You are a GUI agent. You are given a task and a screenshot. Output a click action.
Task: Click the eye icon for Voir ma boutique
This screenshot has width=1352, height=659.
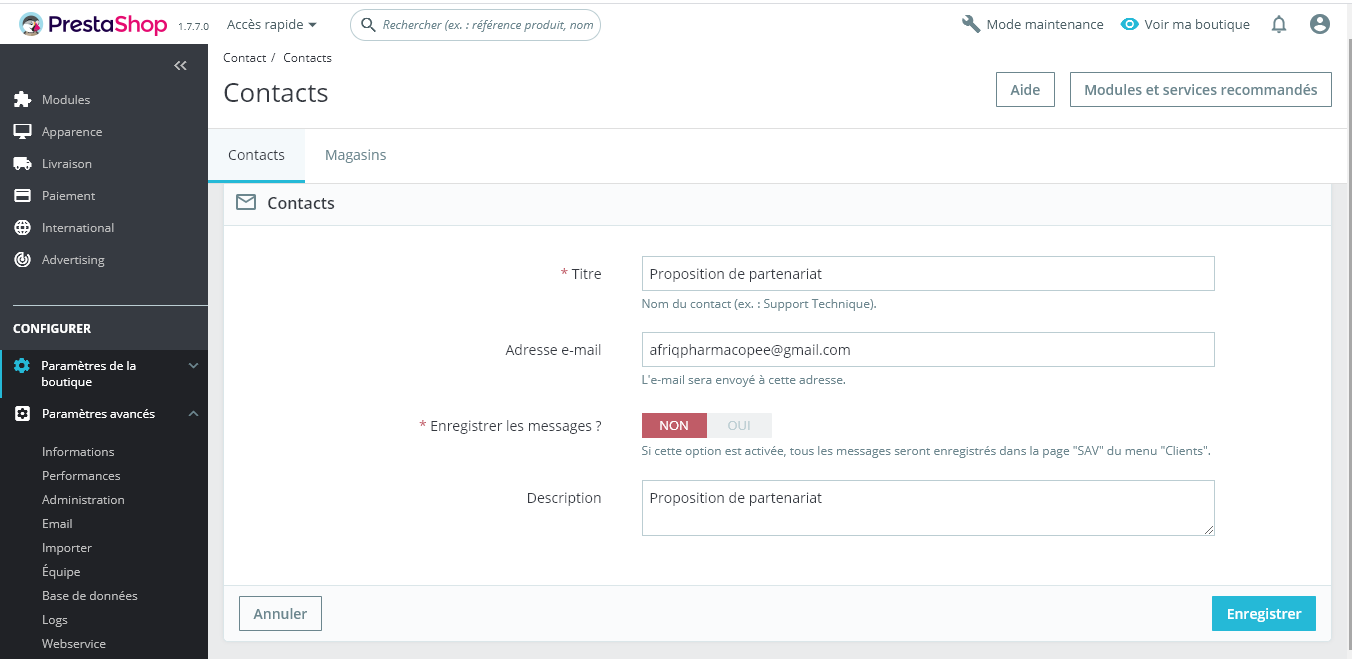(x=1130, y=24)
